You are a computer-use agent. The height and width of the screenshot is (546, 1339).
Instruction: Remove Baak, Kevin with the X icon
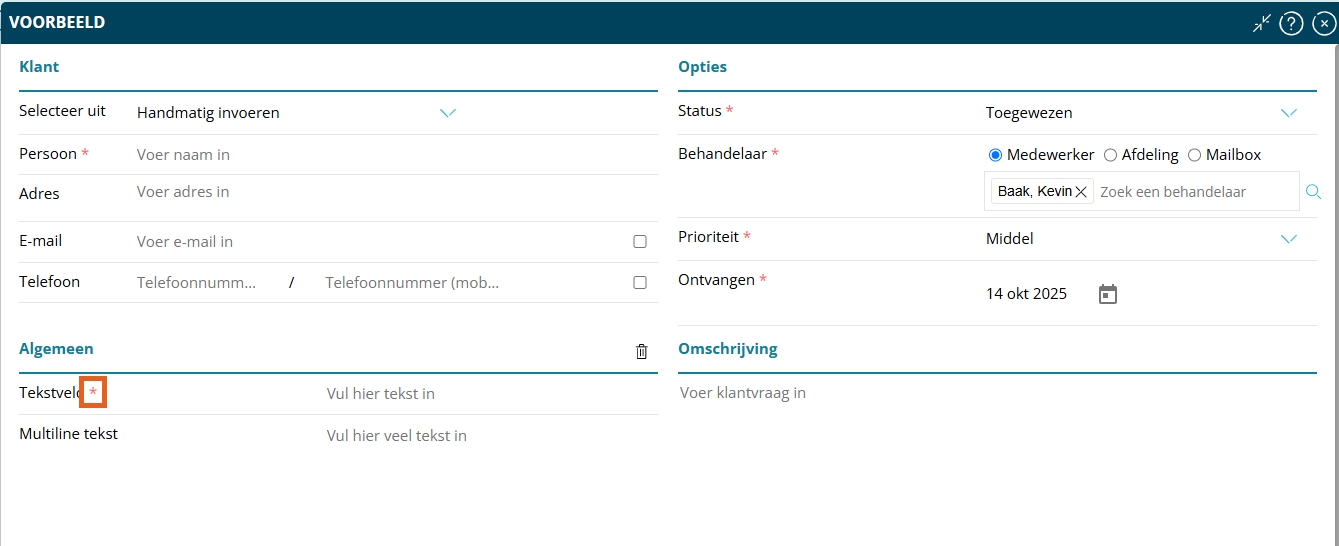[x=1081, y=192]
